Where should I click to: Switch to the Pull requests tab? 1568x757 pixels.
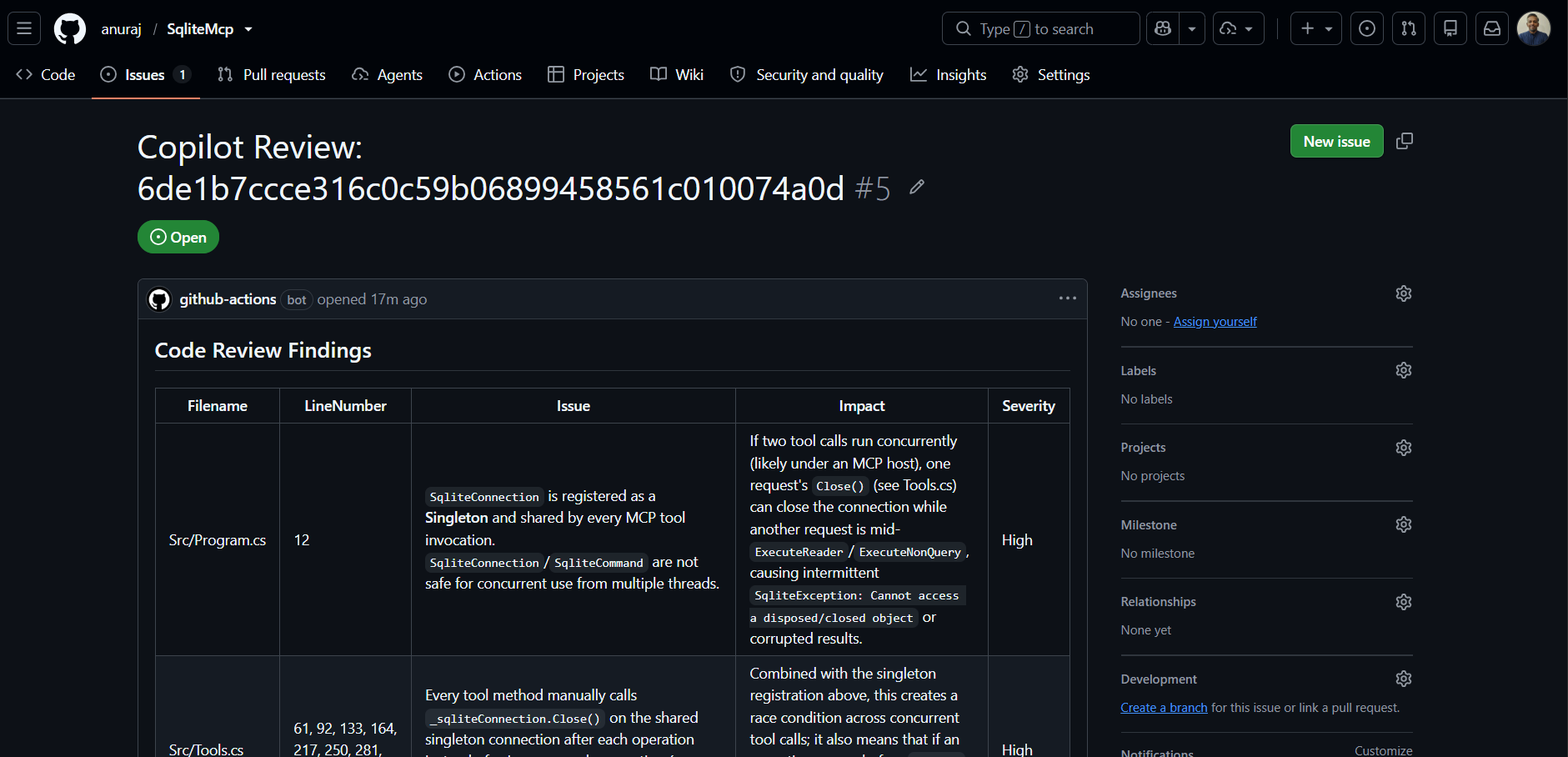point(272,74)
